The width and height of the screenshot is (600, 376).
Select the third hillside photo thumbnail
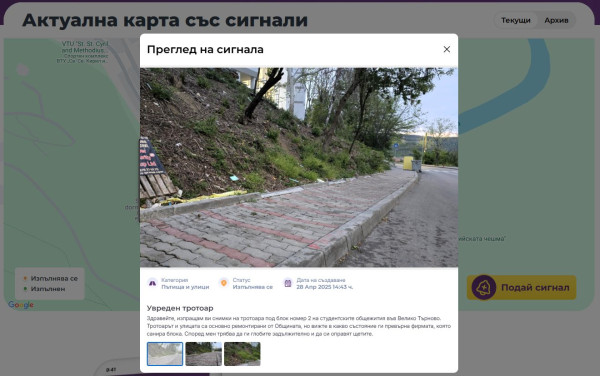pyautogui.click(x=242, y=354)
